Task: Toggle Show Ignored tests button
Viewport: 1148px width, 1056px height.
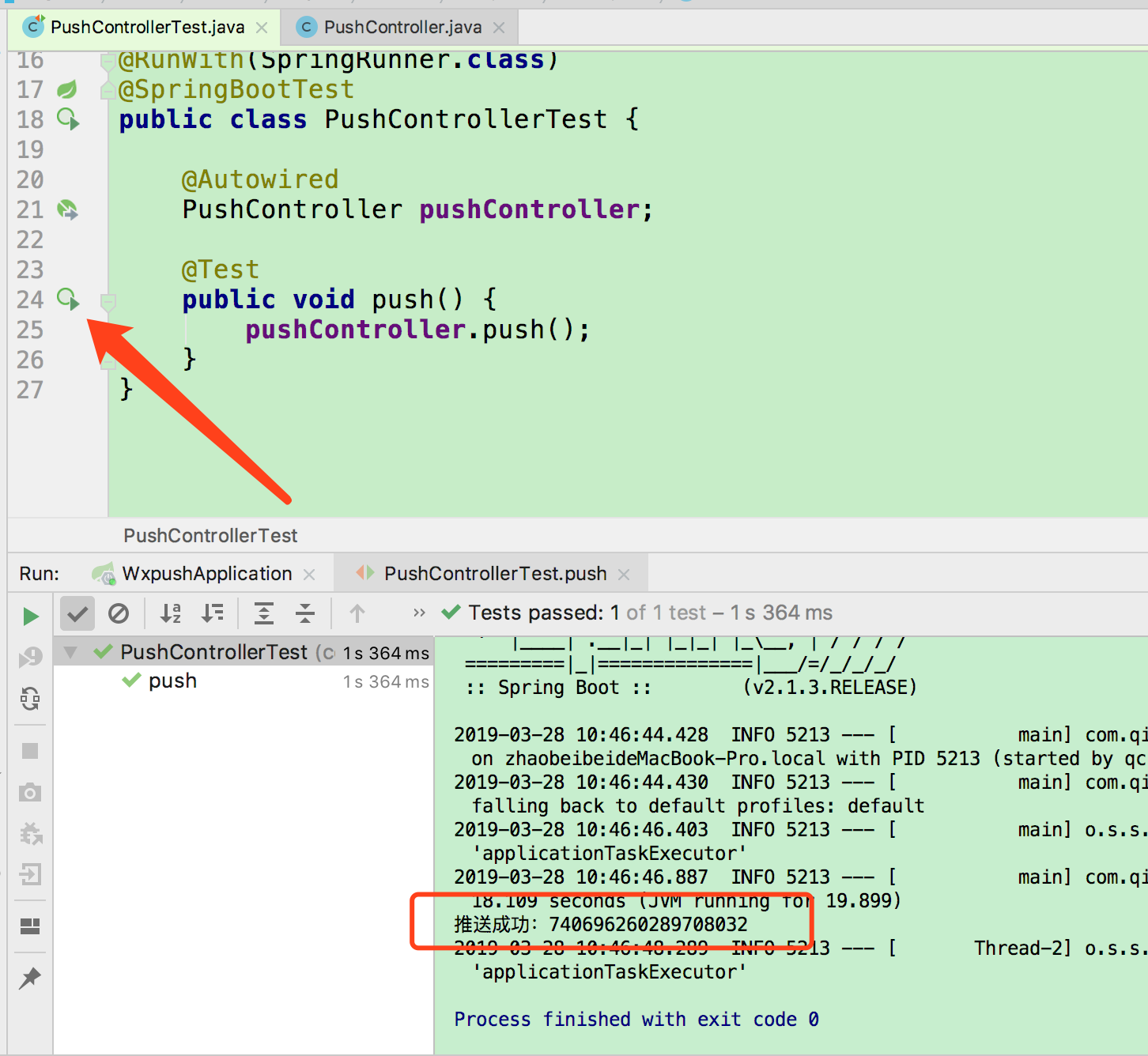Action: 119,613
